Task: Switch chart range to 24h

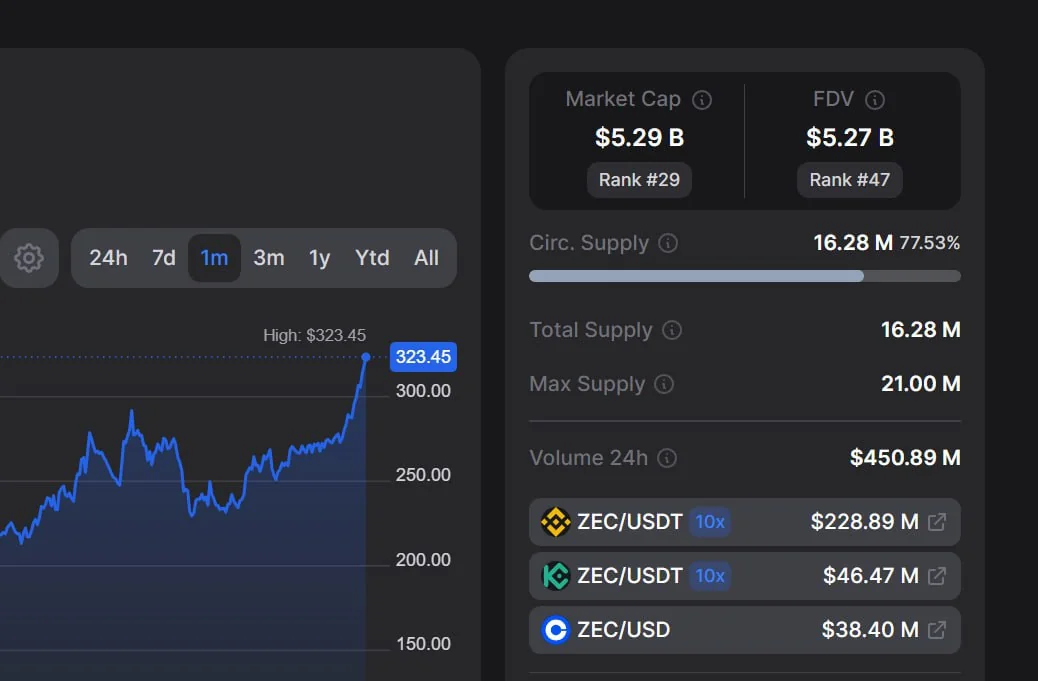Action: (x=108, y=258)
